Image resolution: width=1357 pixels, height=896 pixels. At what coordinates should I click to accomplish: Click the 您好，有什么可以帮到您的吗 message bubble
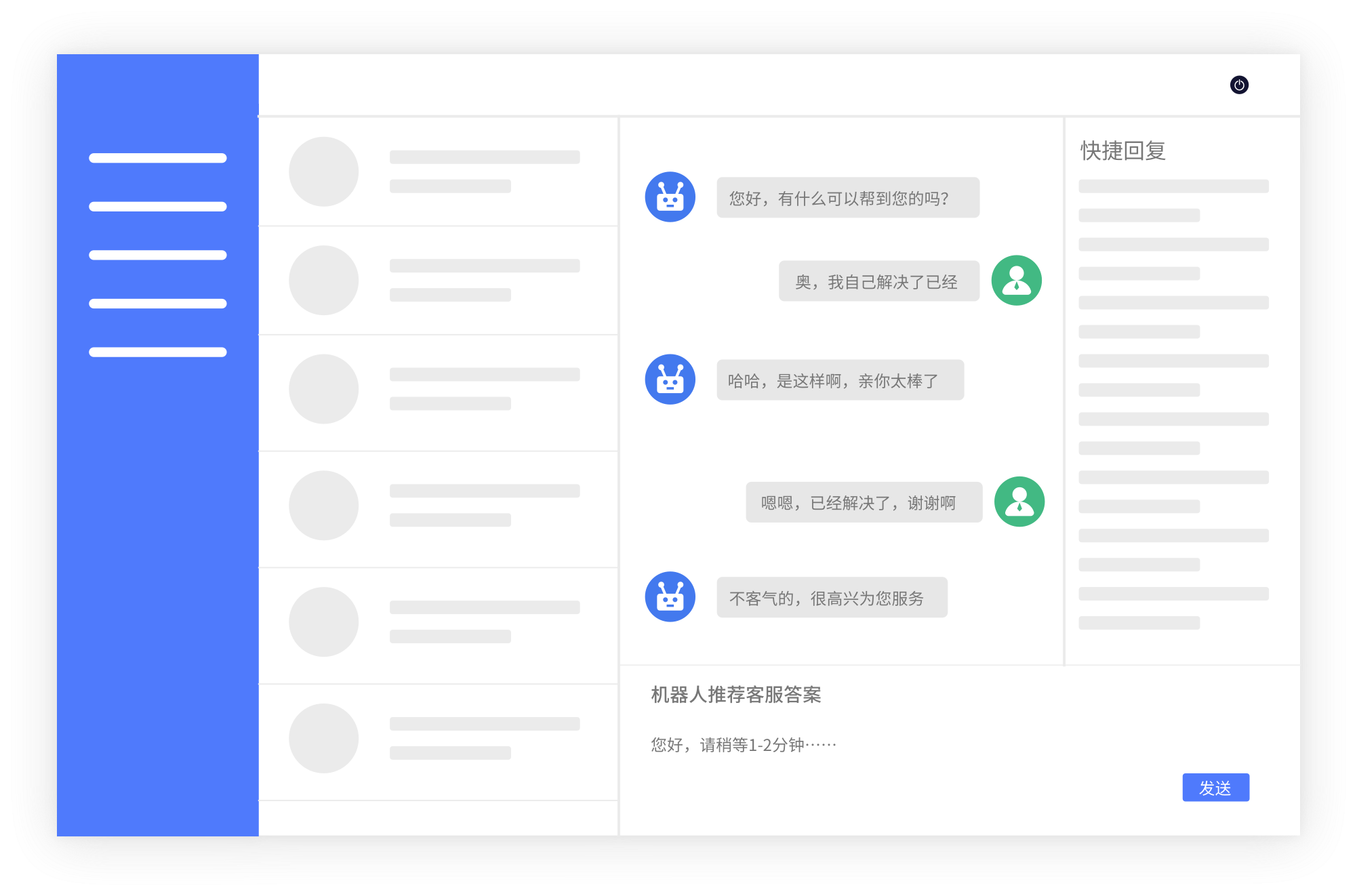847,198
